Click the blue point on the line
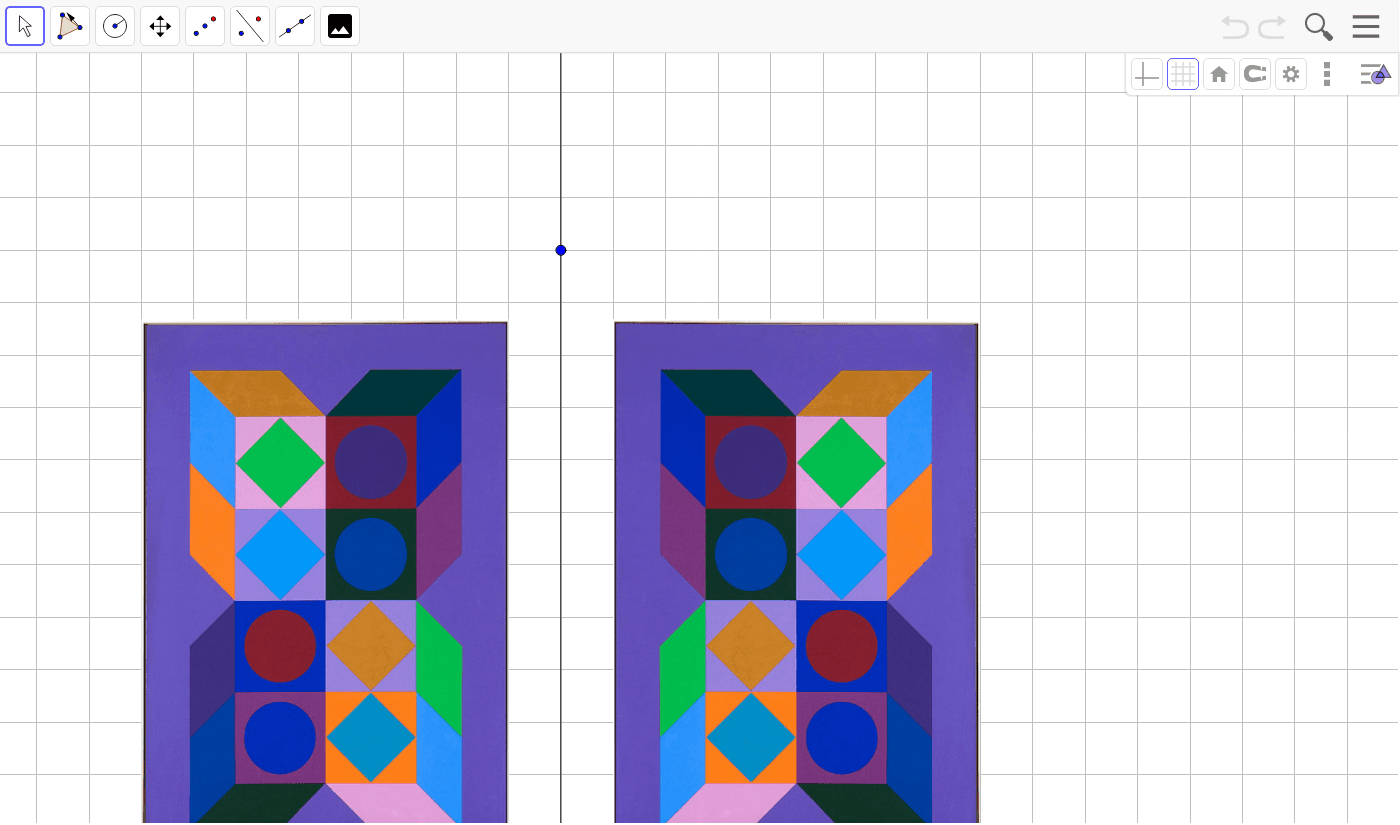 click(x=561, y=250)
